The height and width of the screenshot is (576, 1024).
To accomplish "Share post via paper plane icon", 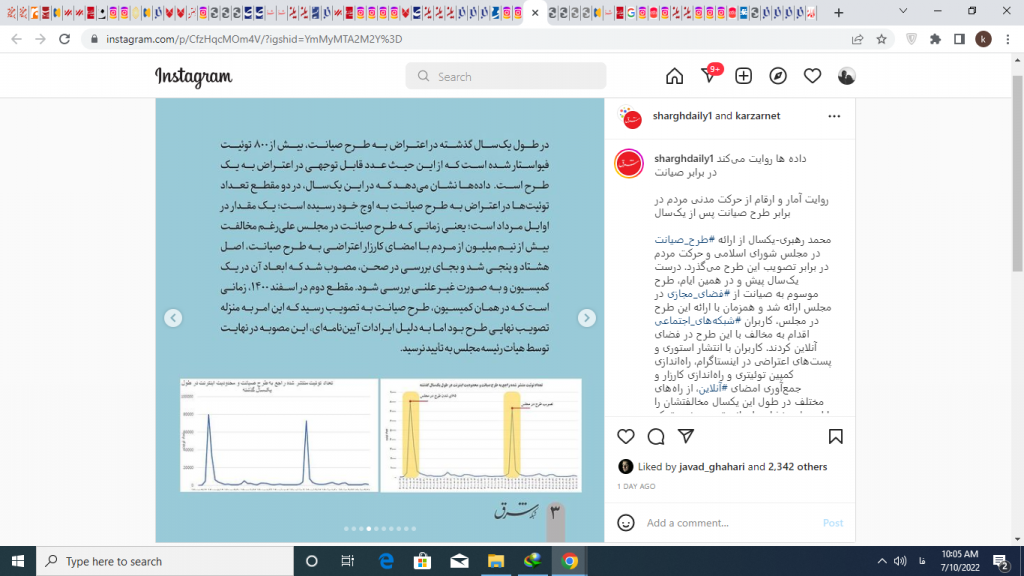I will 686,436.
